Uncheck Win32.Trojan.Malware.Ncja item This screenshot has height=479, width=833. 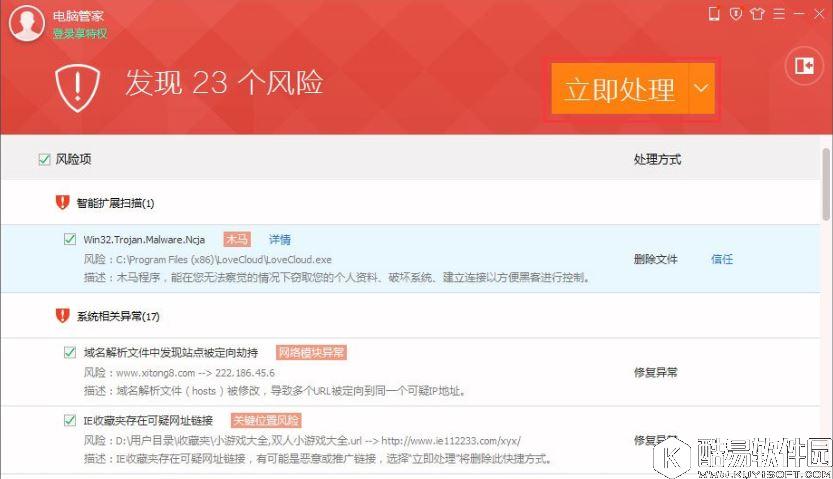pos(70,240)
